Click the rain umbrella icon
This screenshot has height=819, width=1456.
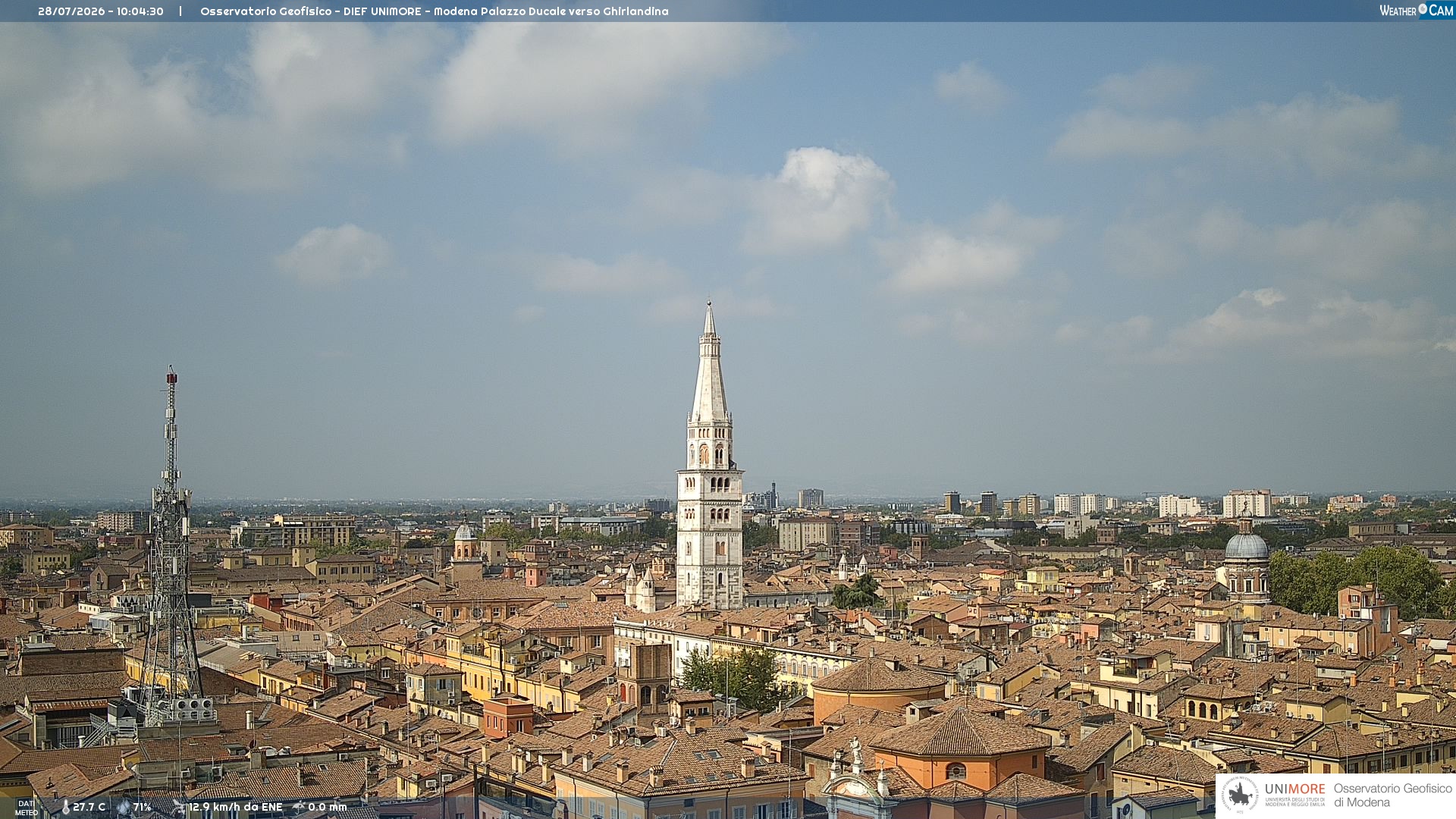click(298, 807)
